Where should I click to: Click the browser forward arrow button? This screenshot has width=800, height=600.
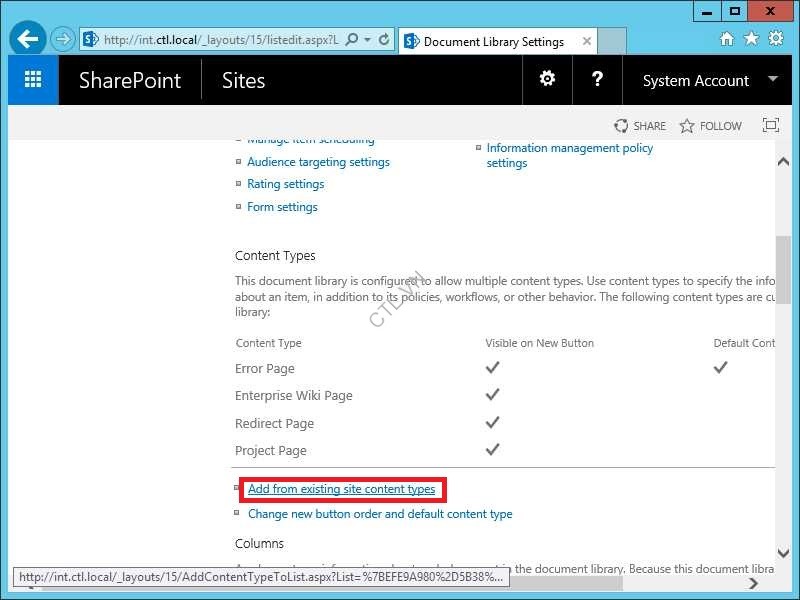coord(63,40)
